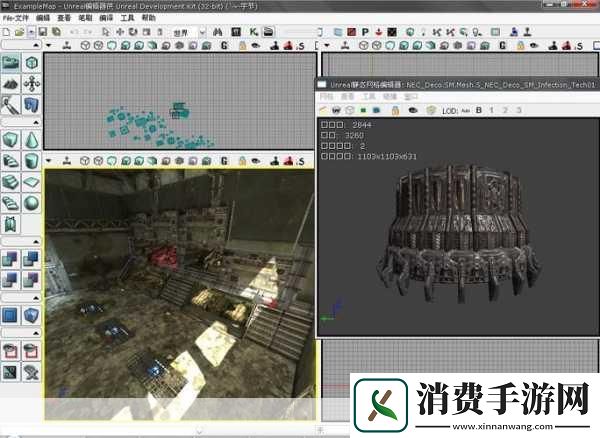Screen dimensions: 600x438
Task: Open the top-left viewport options arrow
Action: [48, 45]
